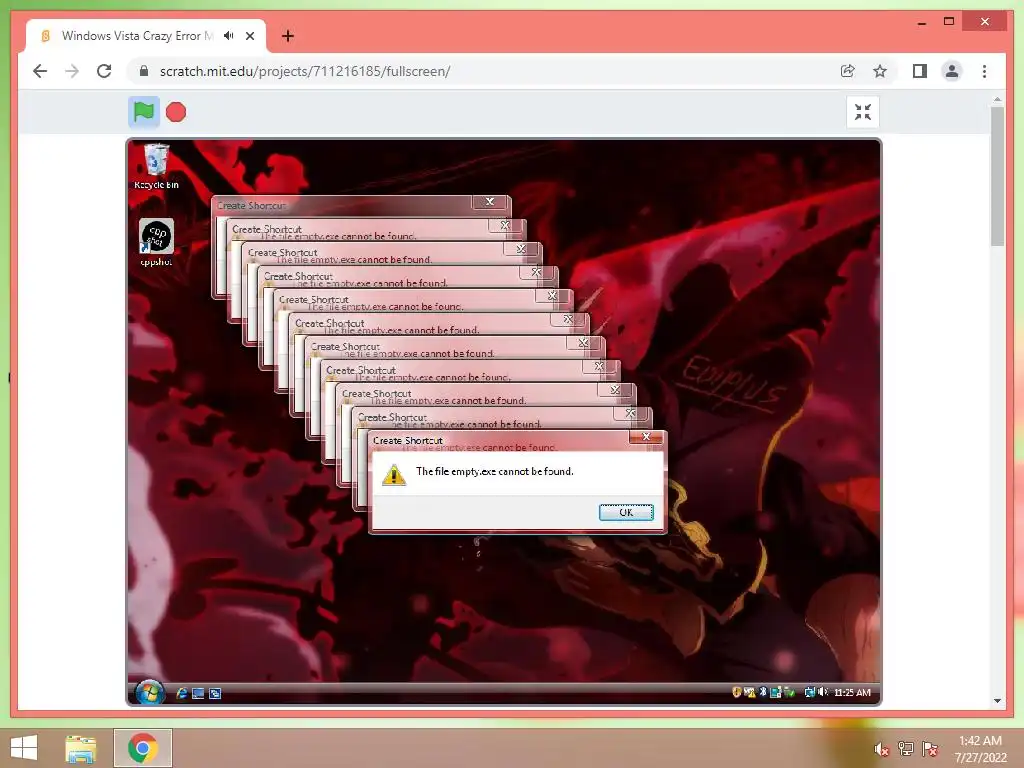Close the frontmost Create Shortcut dialog
Screen dimensions: 1024x768
click(x=647, y=437)
